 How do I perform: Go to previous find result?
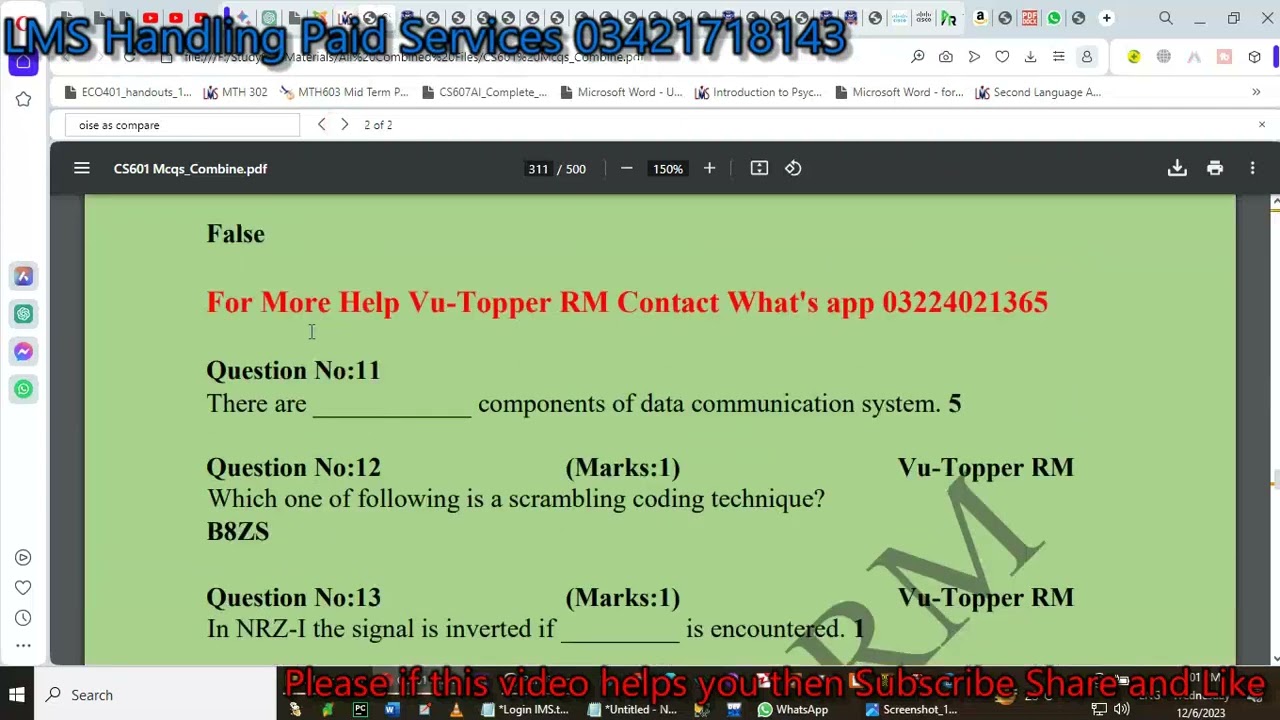321,125
